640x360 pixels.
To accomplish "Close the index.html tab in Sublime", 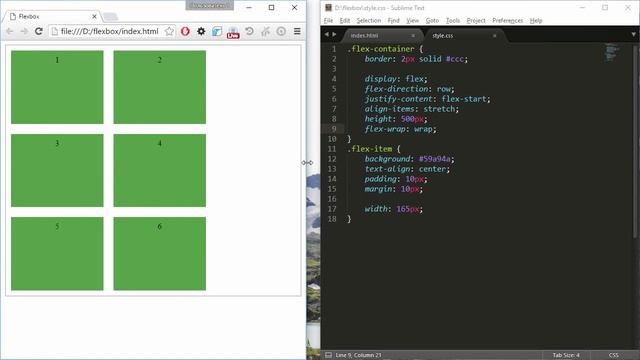I will pos(413,36).
